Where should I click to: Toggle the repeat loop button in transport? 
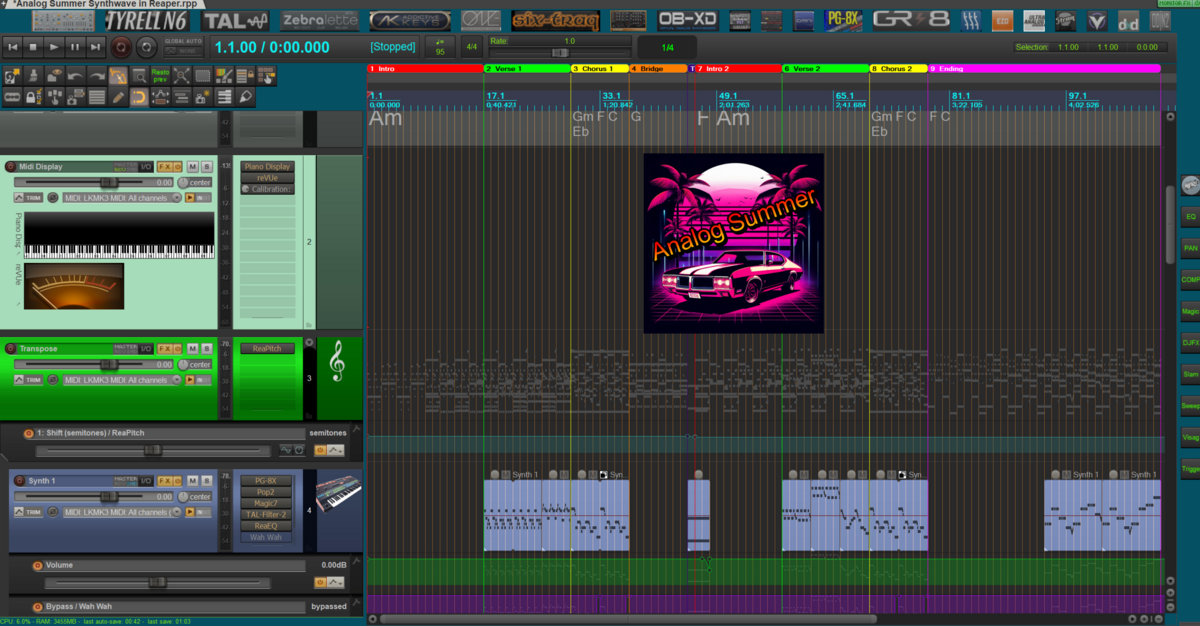tap(146, 46)
